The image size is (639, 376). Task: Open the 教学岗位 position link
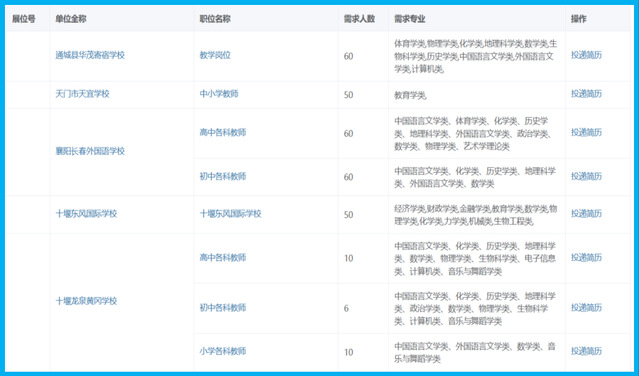click(x=215, y=55)
